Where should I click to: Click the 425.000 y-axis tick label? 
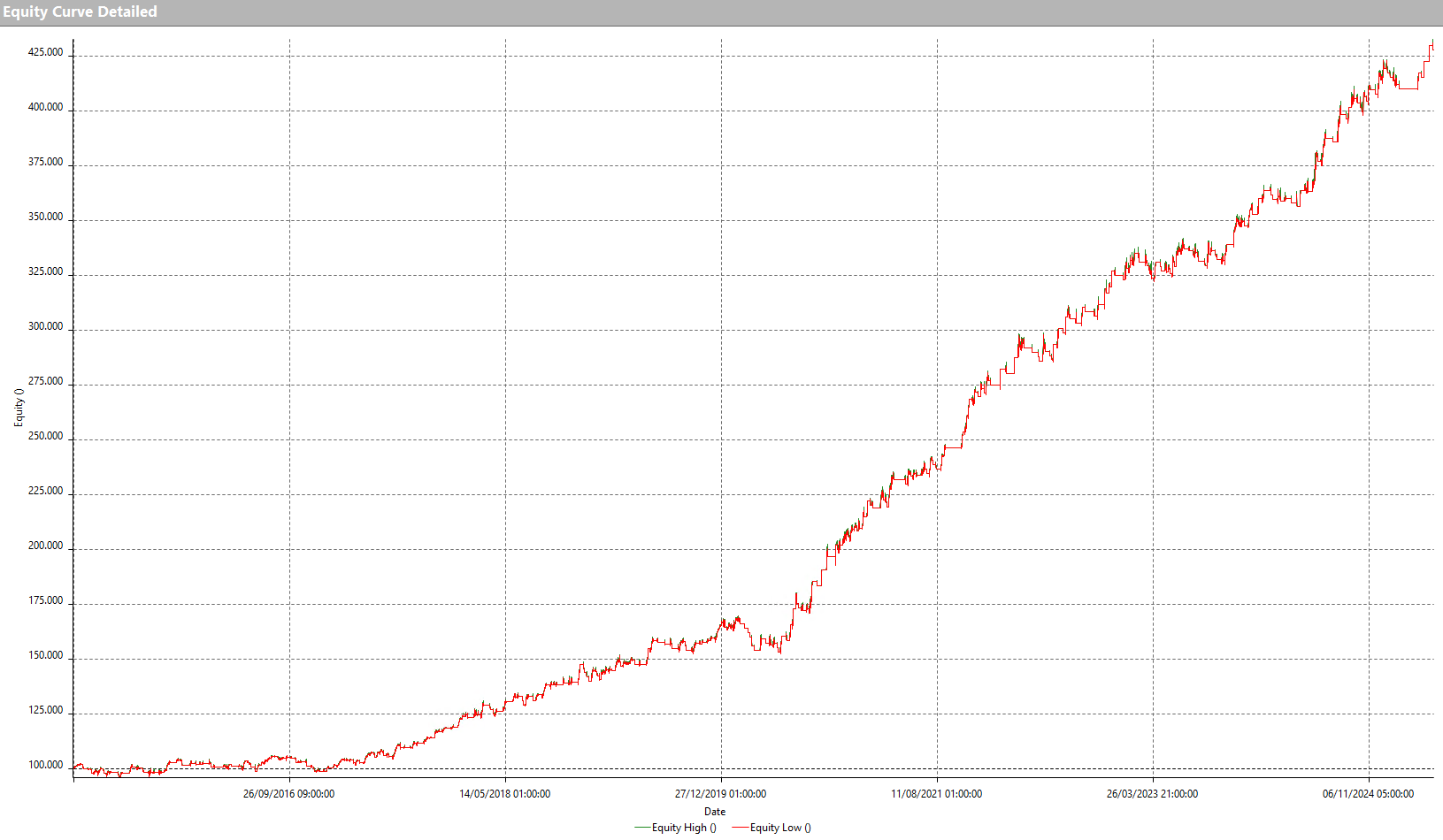pyautogui.click(x=46, y=52)
